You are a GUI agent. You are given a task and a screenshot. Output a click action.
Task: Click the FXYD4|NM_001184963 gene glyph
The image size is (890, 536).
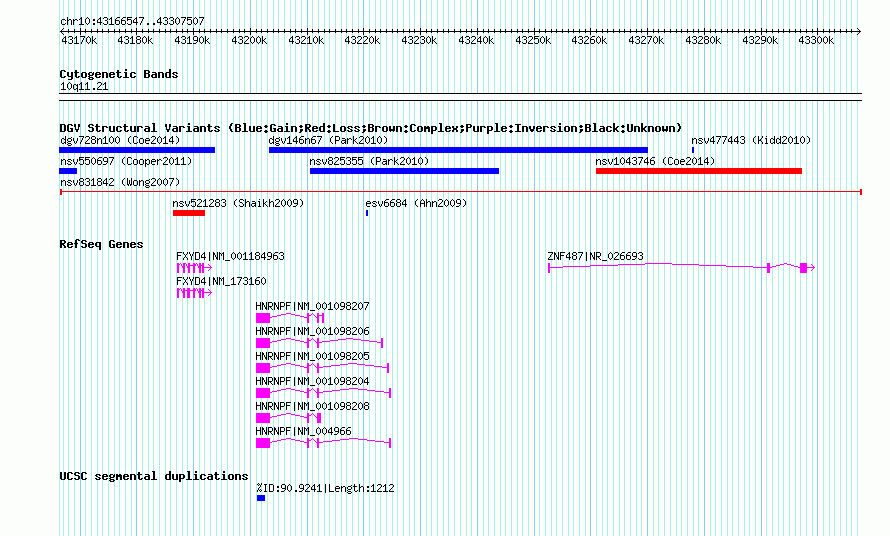tap(194, 268)
